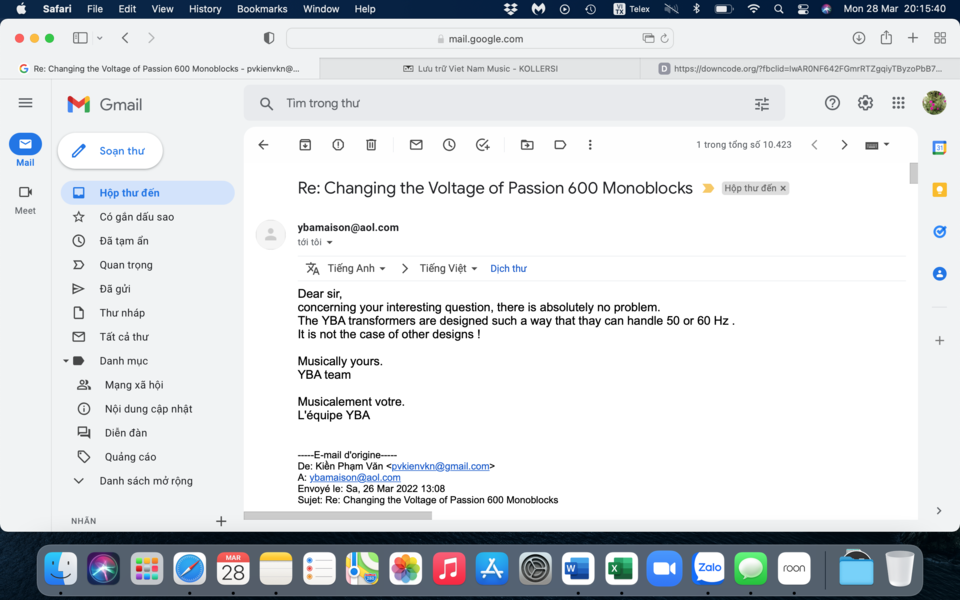Go back to inbox with back arrow
Viewport: 960px width, 600px height.
point(263,145)
